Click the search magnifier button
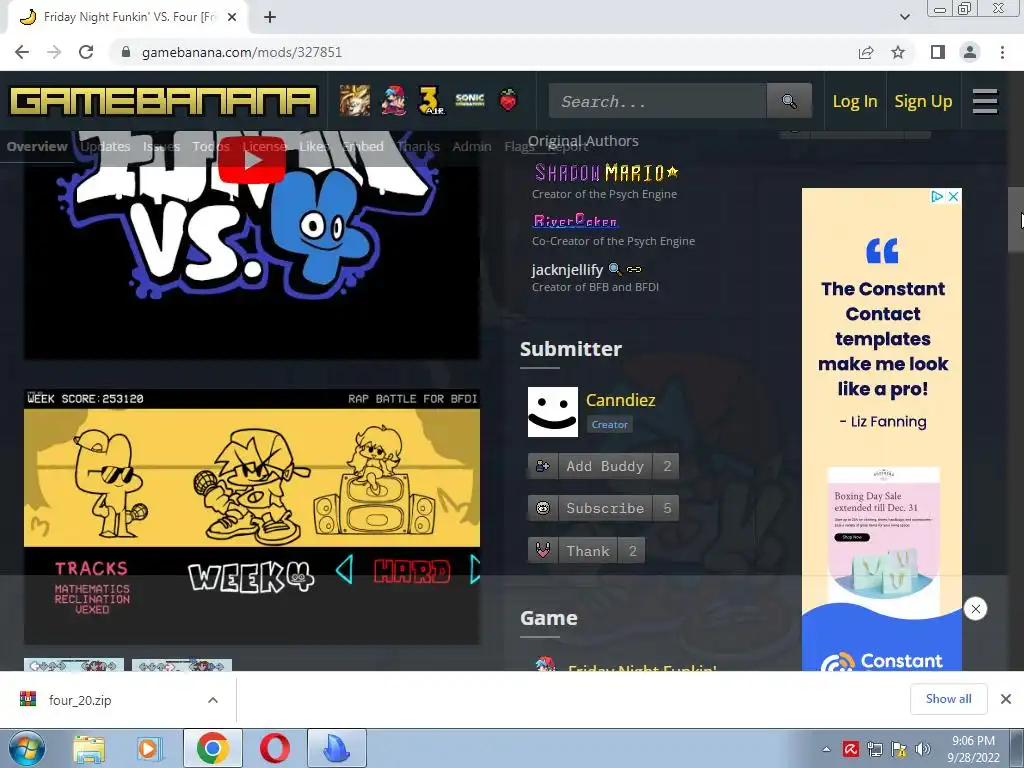Image resolution: width=1024 pixels, height=768 pixels. click(789, 101)
